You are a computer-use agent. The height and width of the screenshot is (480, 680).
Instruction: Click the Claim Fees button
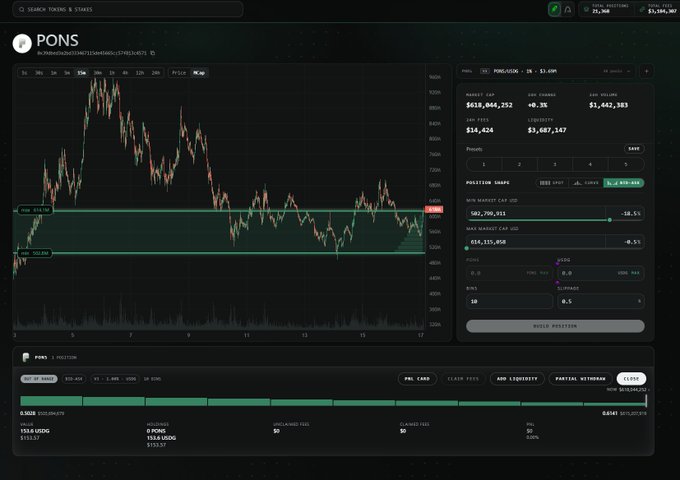pos(463,379)
